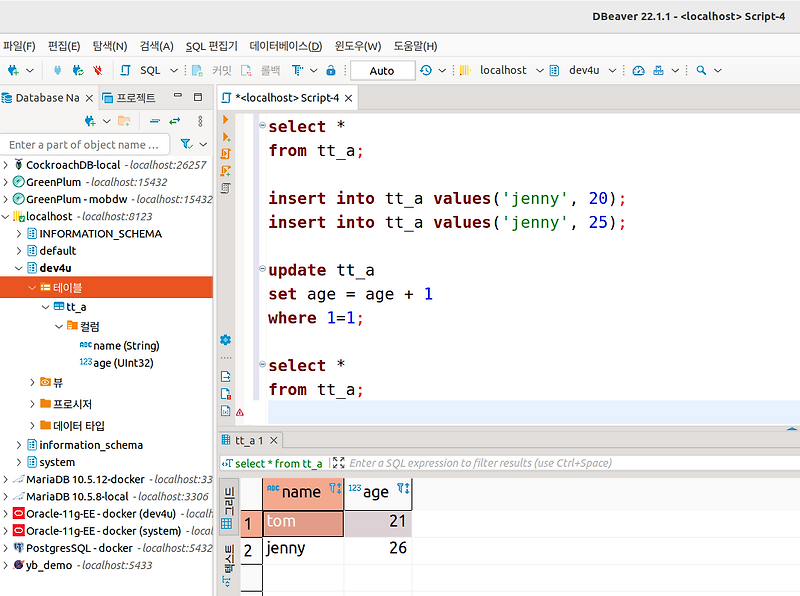Toggle link with editor arrows in navigator

click(175, 121)
